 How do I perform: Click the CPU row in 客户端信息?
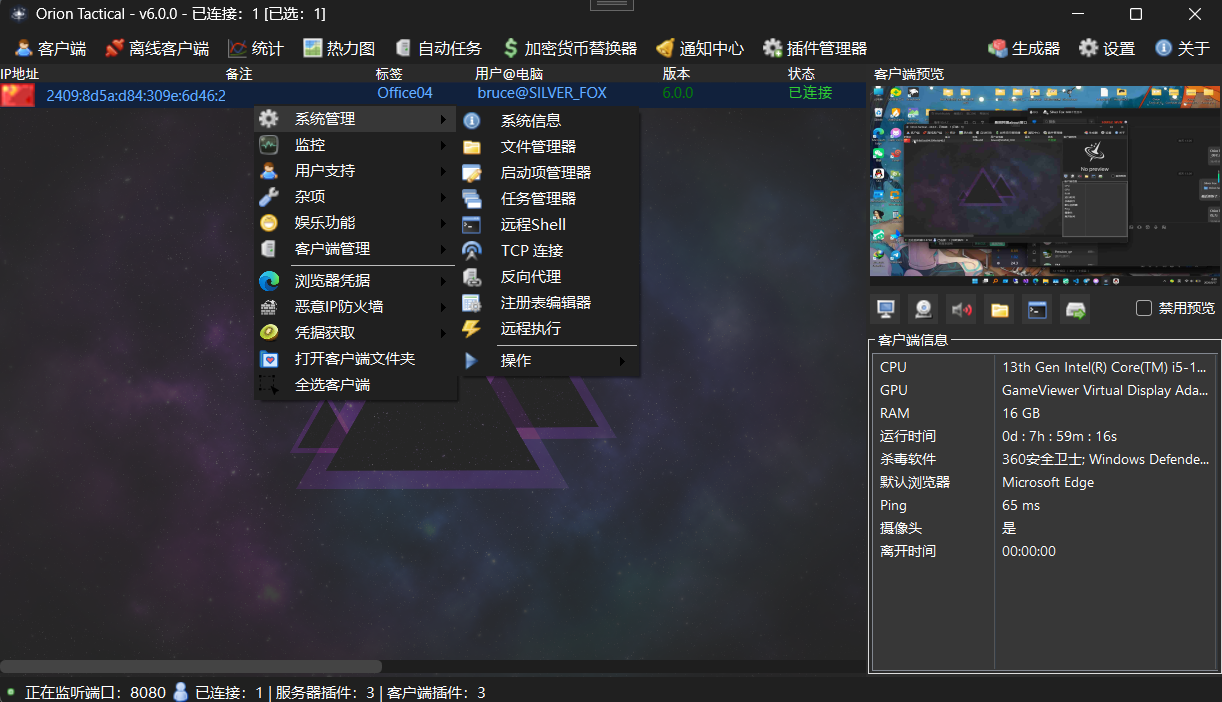(1045, 367)
